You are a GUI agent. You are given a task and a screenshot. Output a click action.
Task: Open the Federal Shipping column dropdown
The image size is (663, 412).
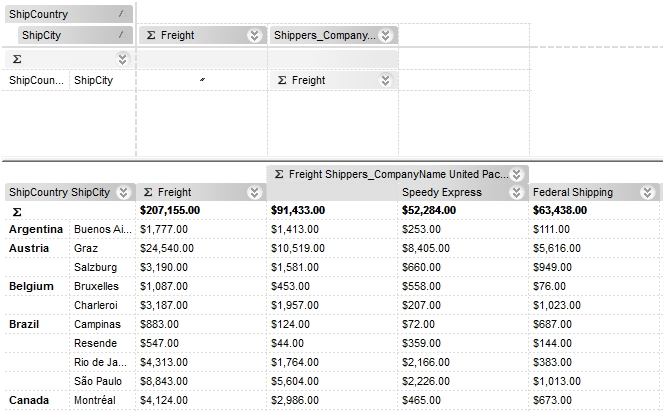pyautogui.click(x=648, y=192)
